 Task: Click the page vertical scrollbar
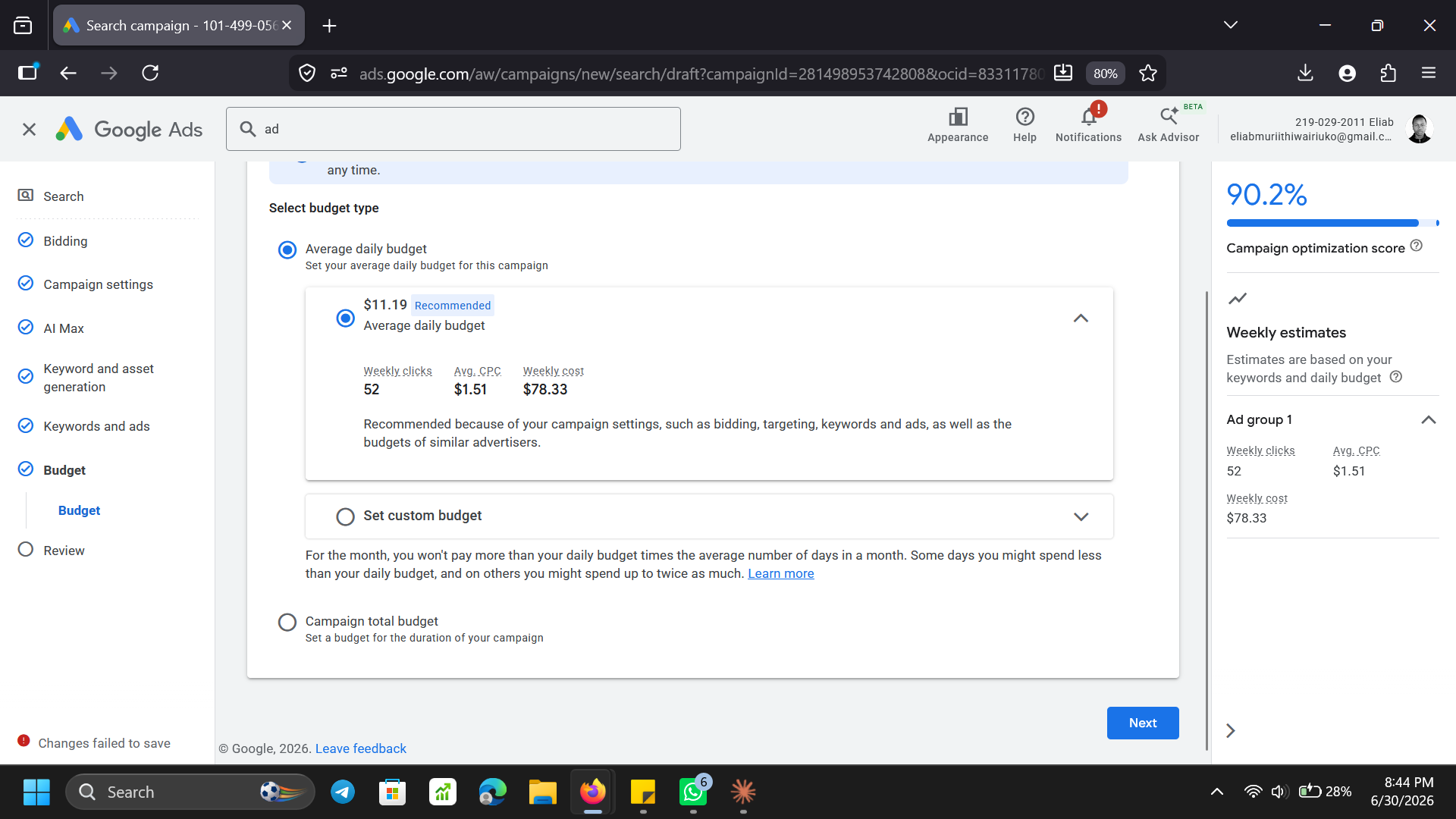coord(1207,519)
